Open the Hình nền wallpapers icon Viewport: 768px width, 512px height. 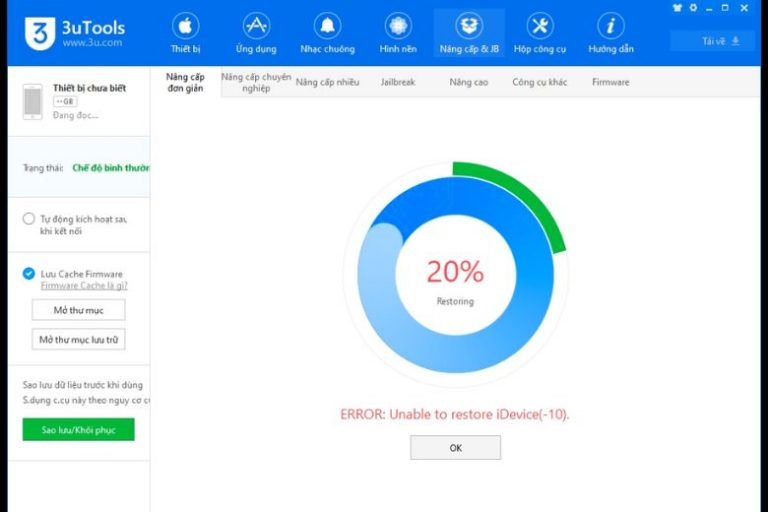click(398, 26)
